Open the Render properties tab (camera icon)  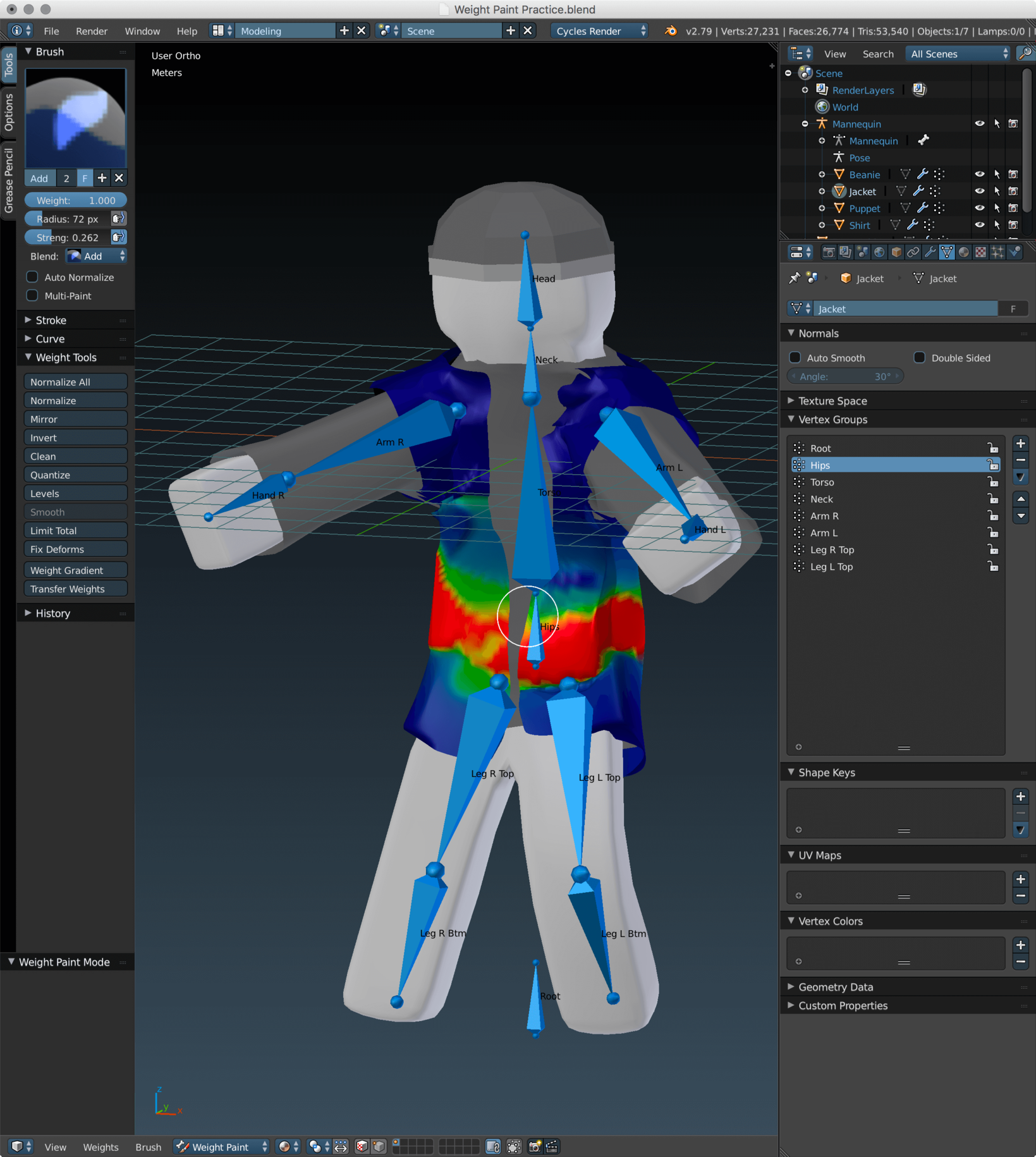pyautogui.click(x=828, y=253)
